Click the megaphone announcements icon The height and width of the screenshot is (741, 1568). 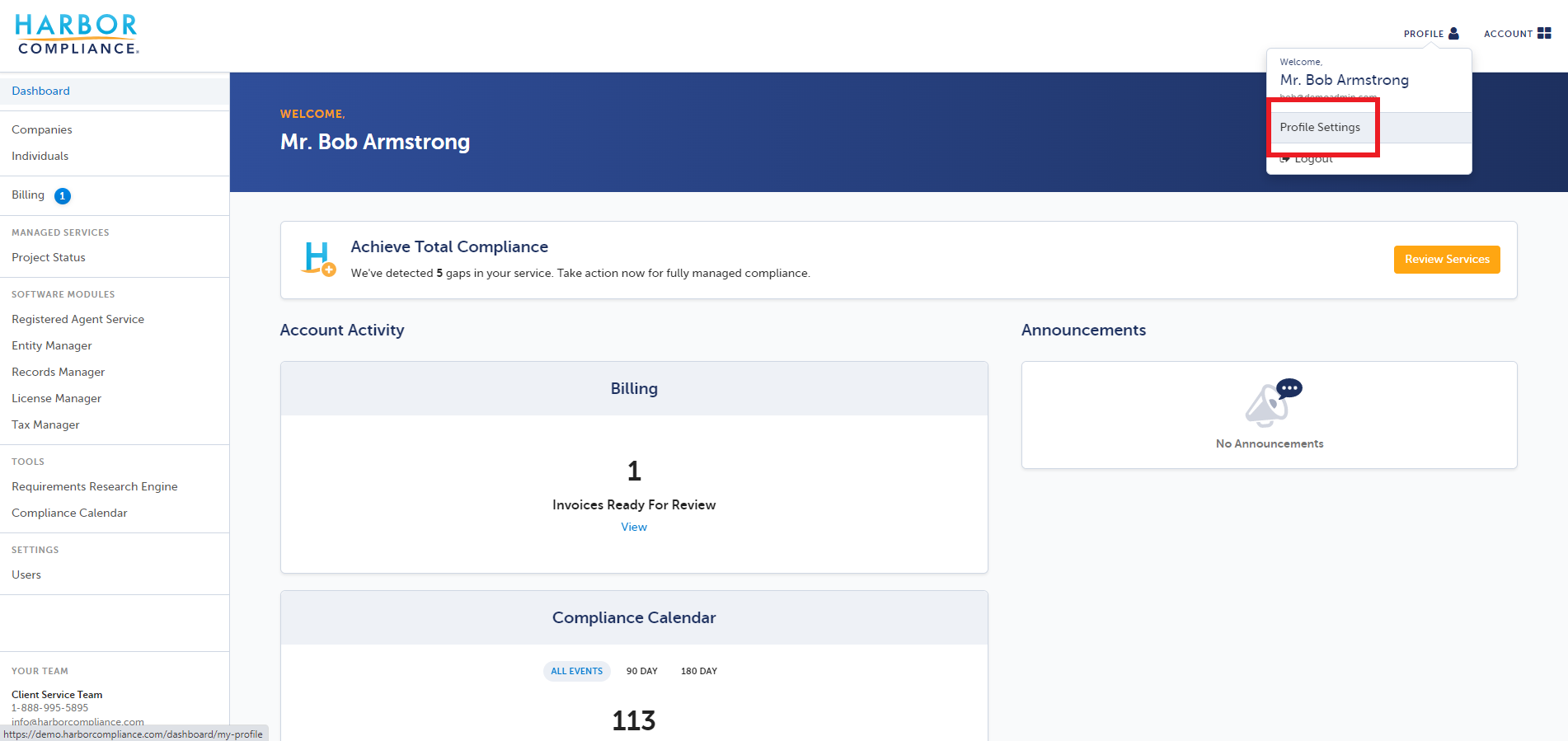tap(1273, 402)
